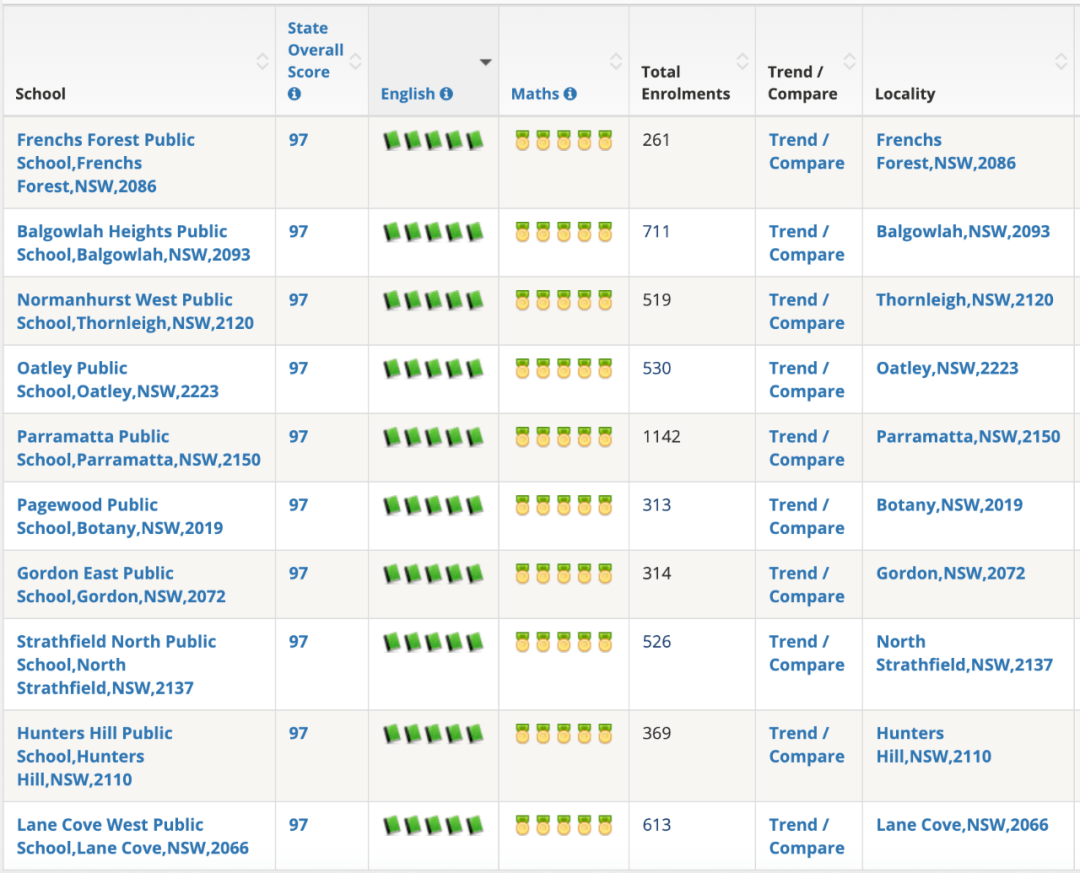Click enrolment value 1142

click(661, 436)
